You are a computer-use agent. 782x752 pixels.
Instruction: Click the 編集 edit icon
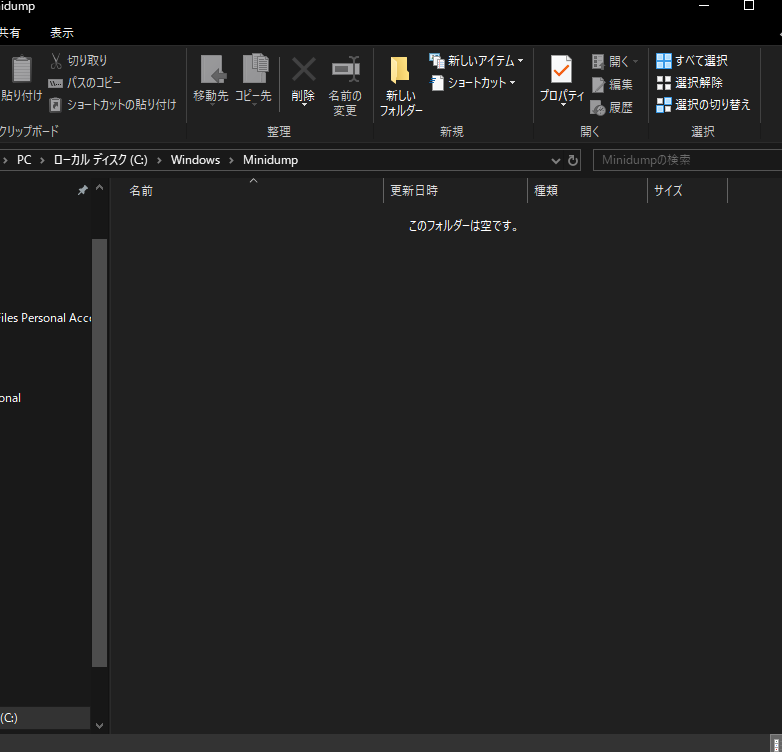(x=598, y=84)
